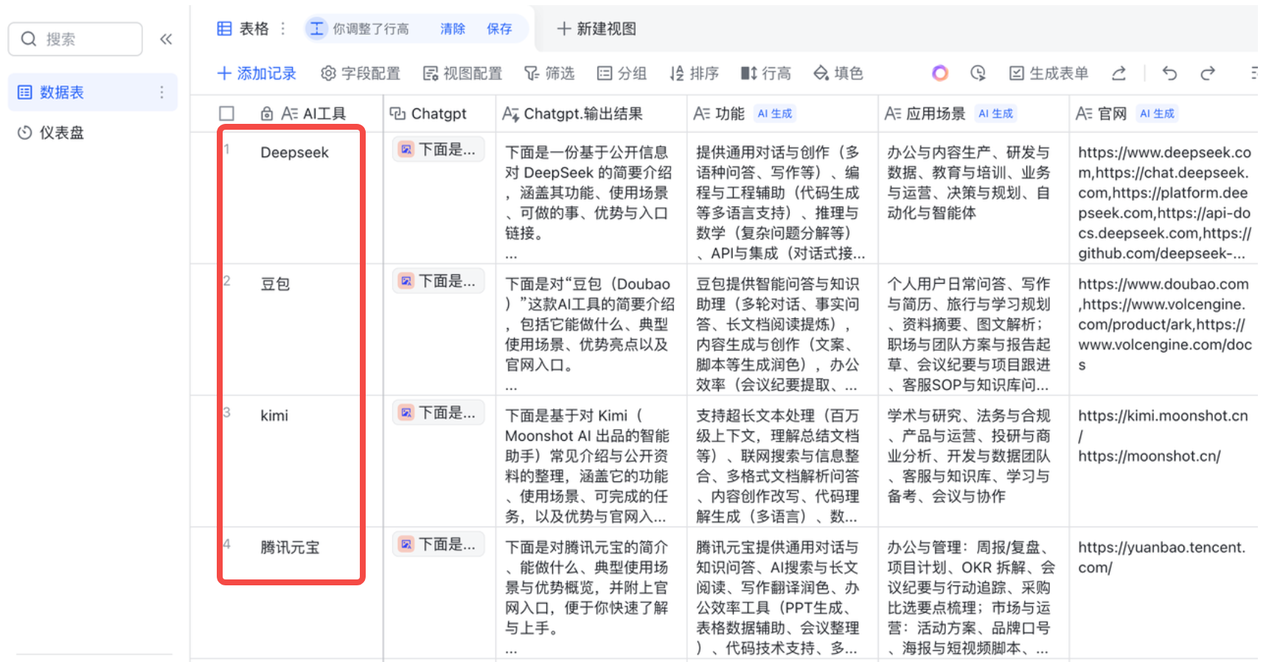
Task: Click 添加记录 to add a record
Action: coord(257,73)
